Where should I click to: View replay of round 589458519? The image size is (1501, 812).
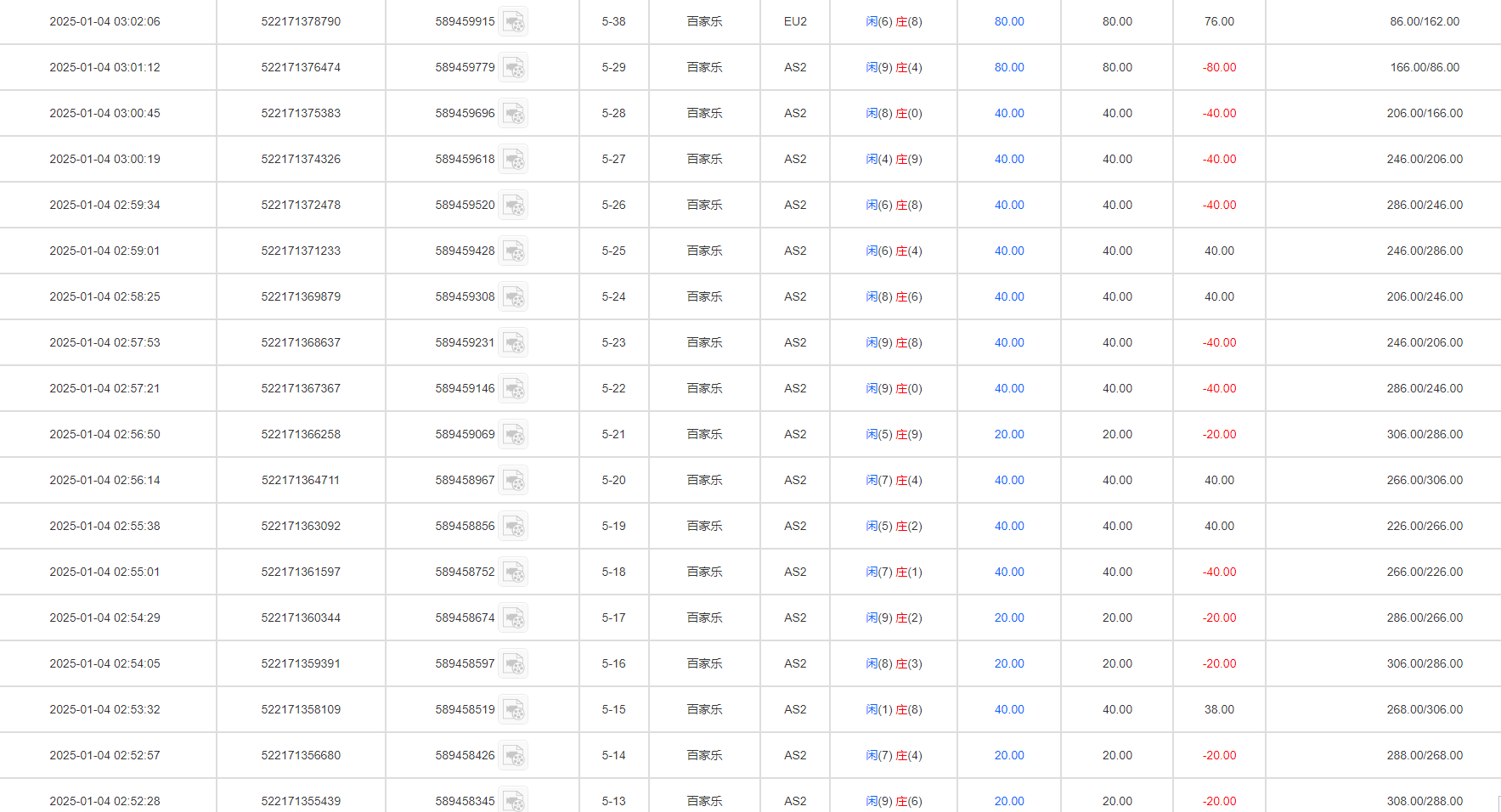(513, 710)
